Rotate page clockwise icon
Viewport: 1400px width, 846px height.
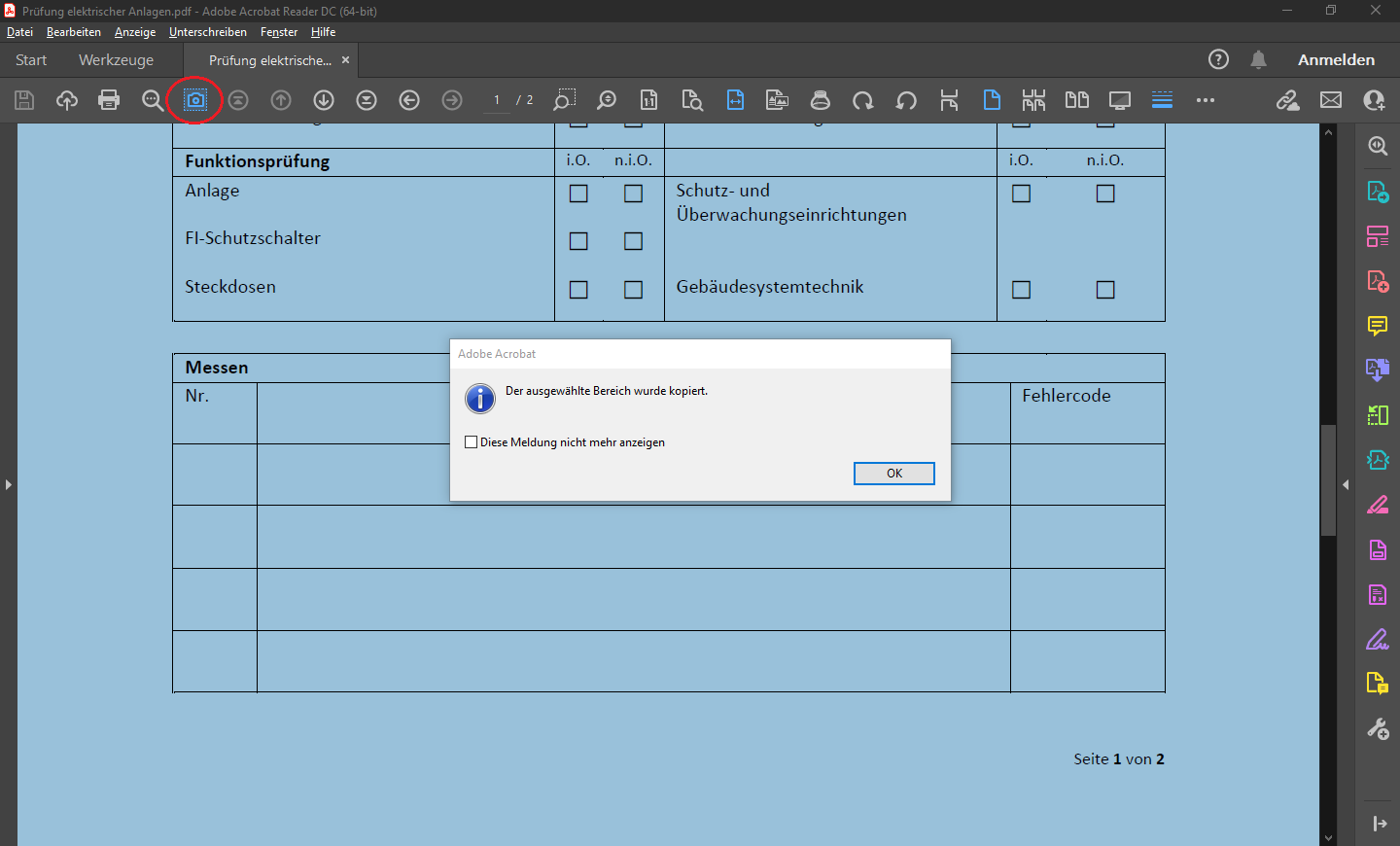click(x=862, y=100)
